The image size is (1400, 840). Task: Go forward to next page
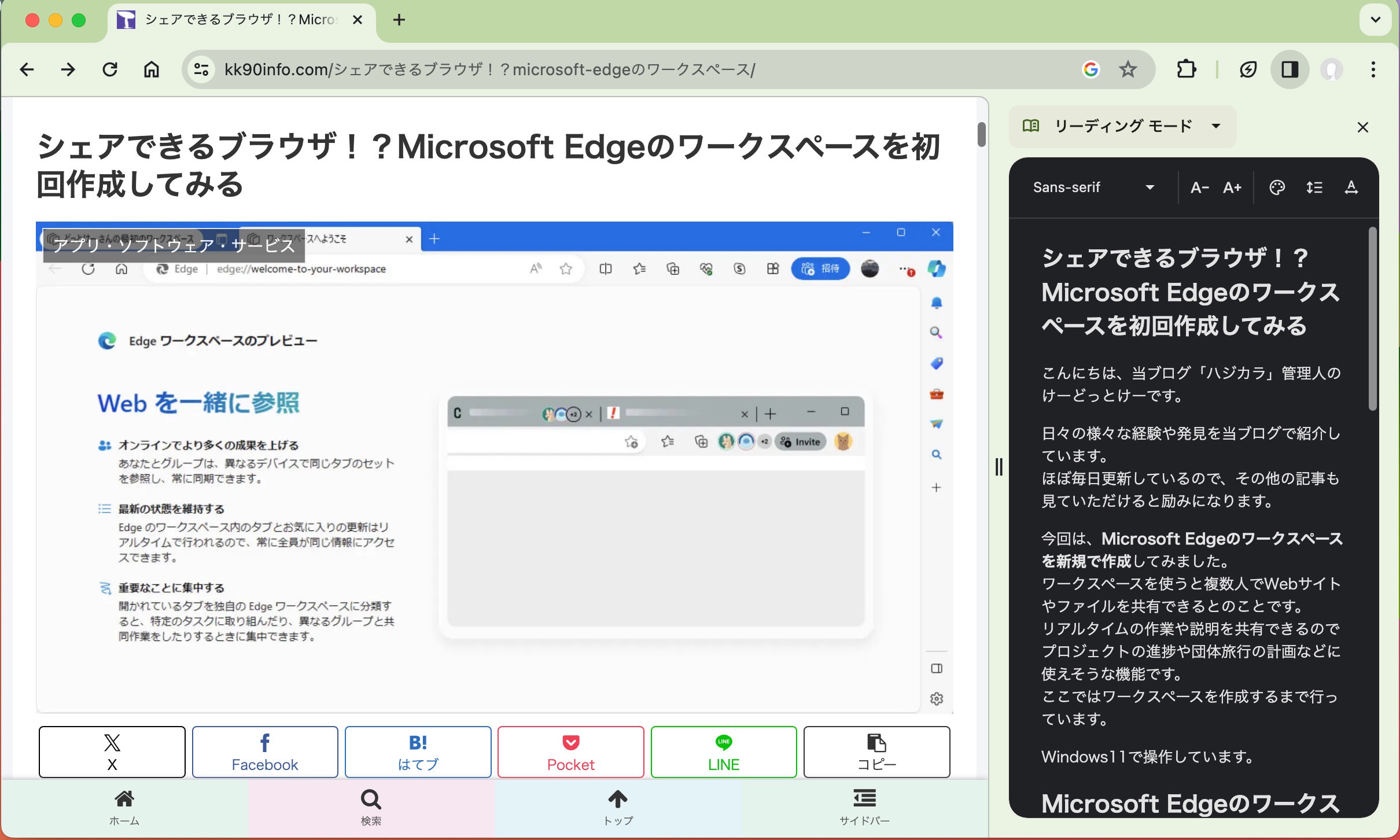pos(68,70)
